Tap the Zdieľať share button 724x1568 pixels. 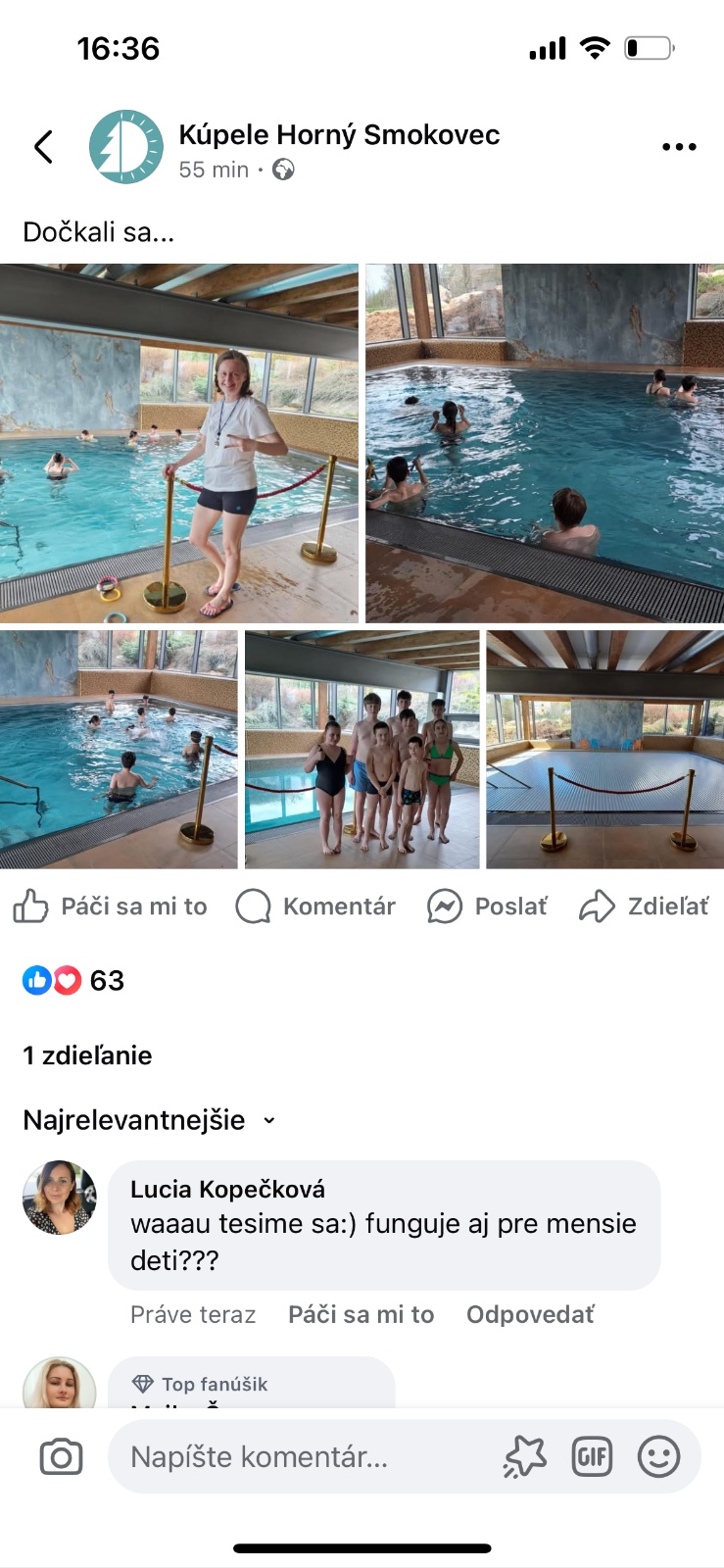coord(644,906)
